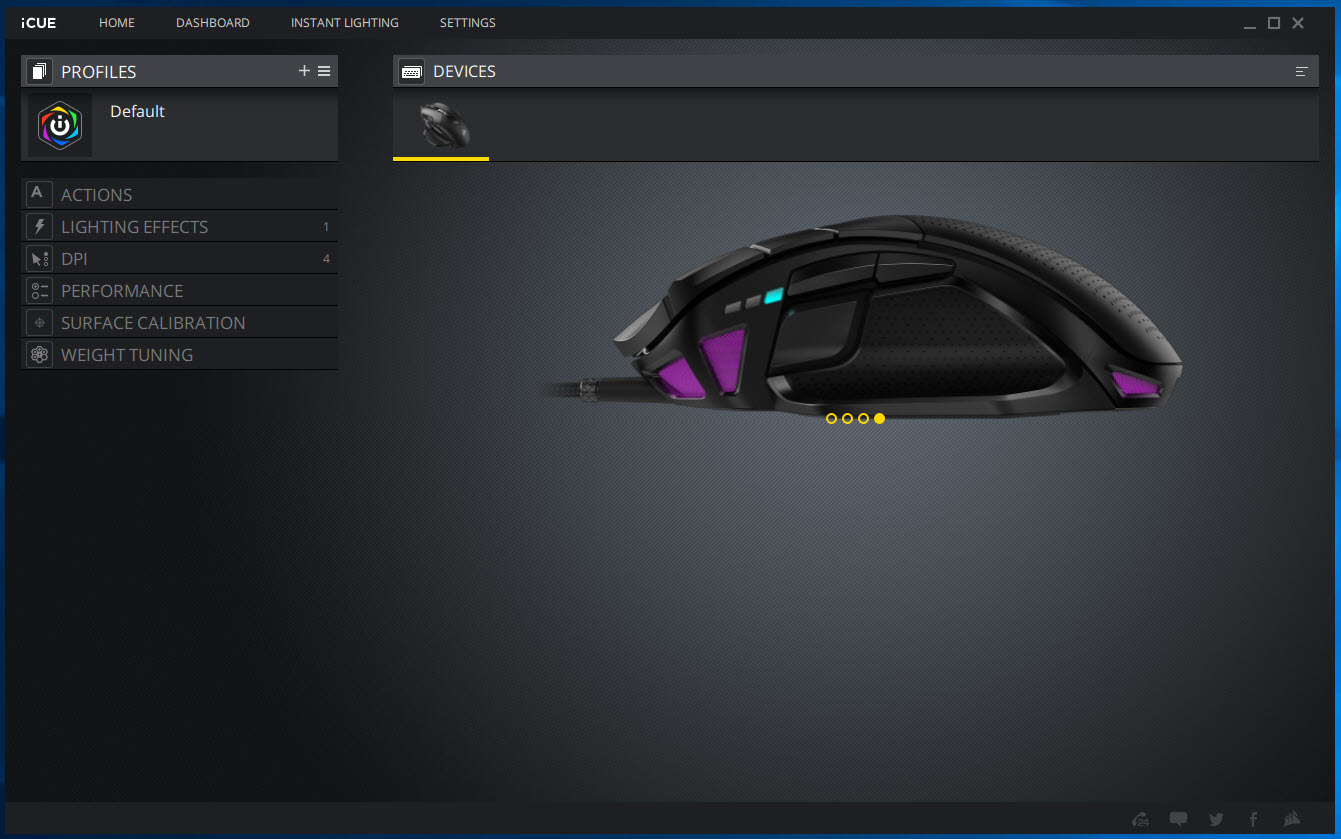Screen dimensions: 1341x839
Task: Expand the SURFACE CALIBRATION section
Action: pos(179,322)
